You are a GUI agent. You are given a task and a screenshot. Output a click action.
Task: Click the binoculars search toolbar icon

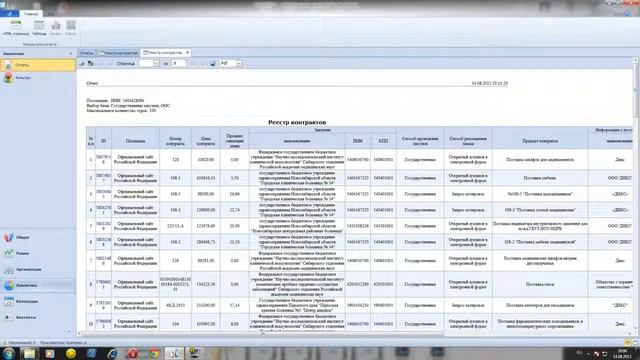coord(91,64)
